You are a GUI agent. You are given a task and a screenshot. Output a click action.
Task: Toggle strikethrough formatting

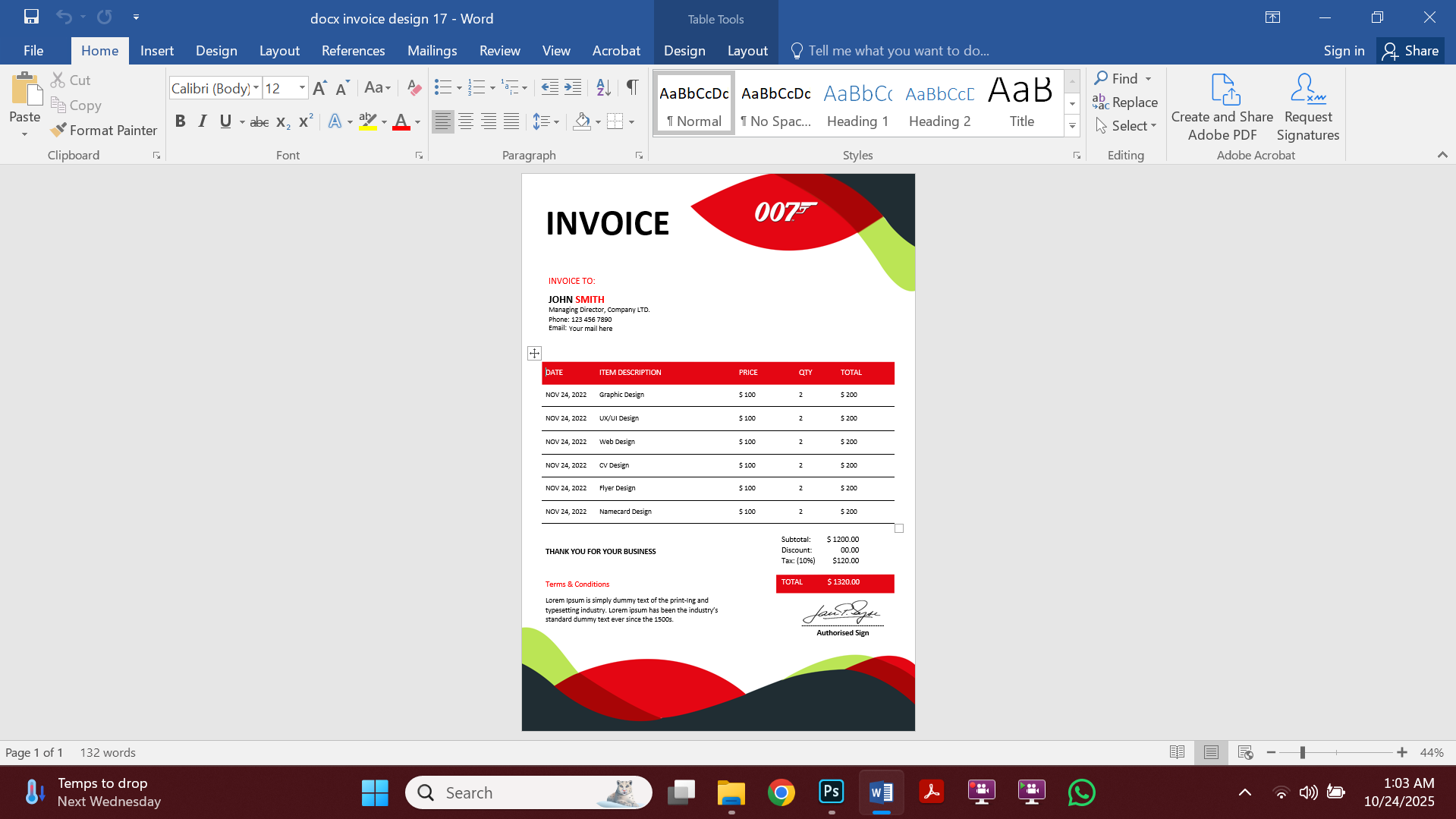(259, 121)
